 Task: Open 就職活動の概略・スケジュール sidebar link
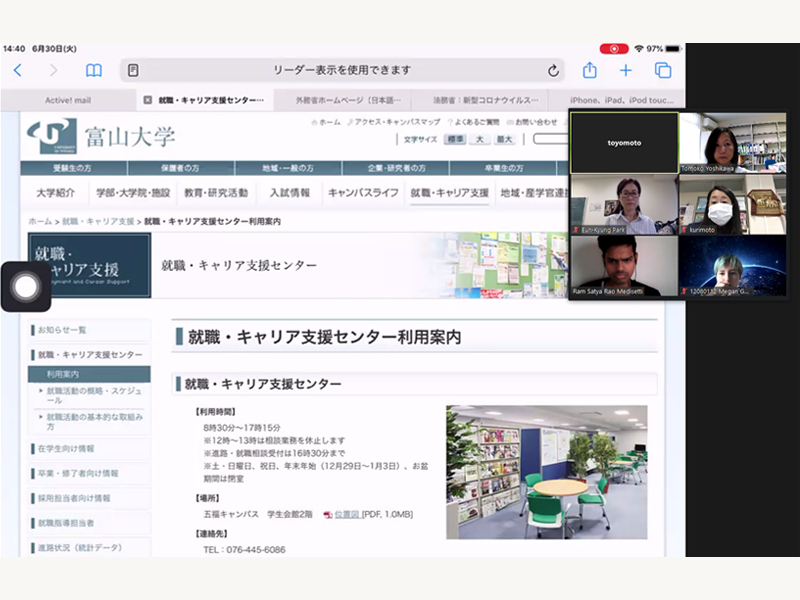pyautogui.click(x=94, y=395)
